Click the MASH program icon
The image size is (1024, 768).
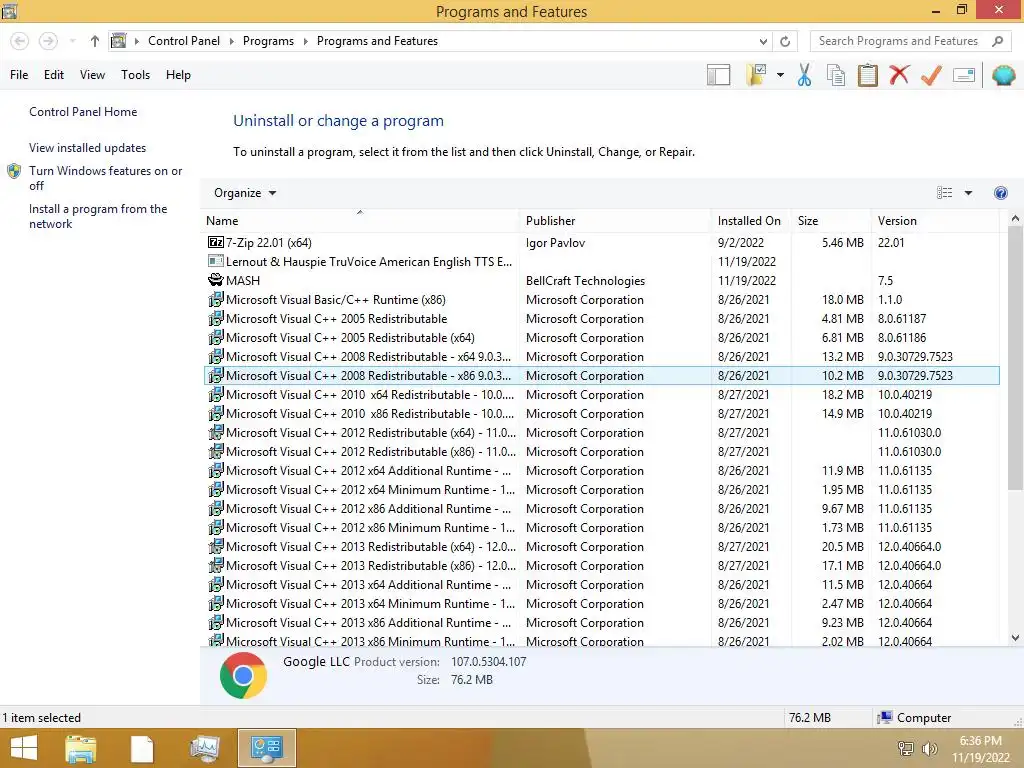216,280
